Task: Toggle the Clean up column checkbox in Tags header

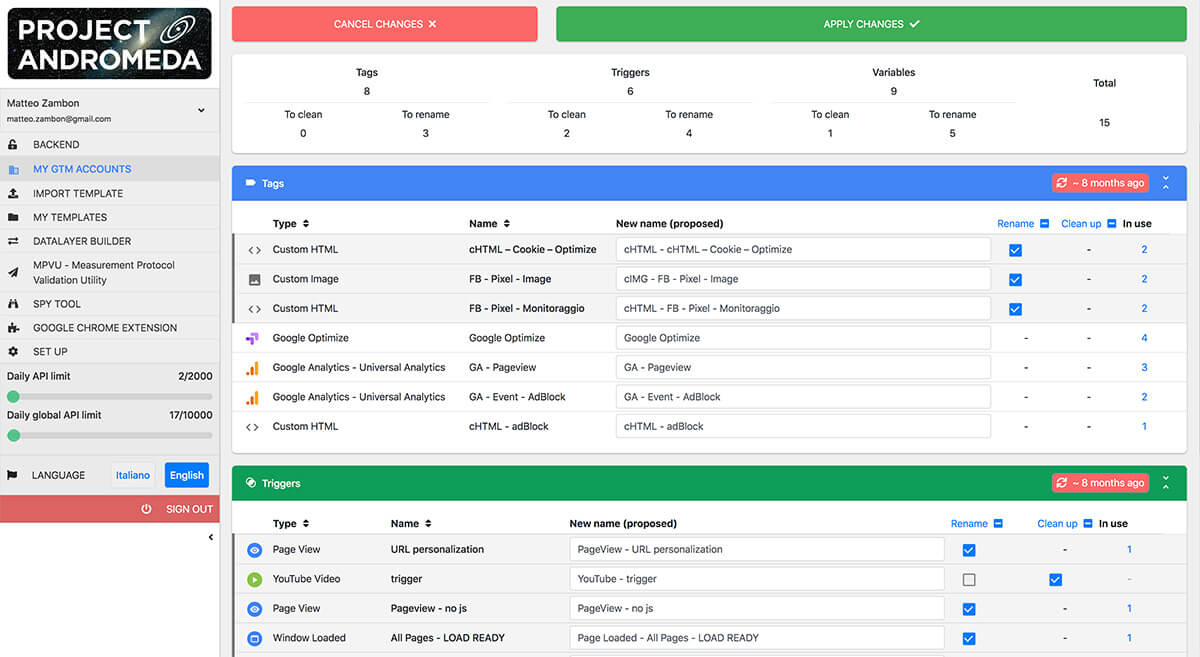Action: point(1111,224)
